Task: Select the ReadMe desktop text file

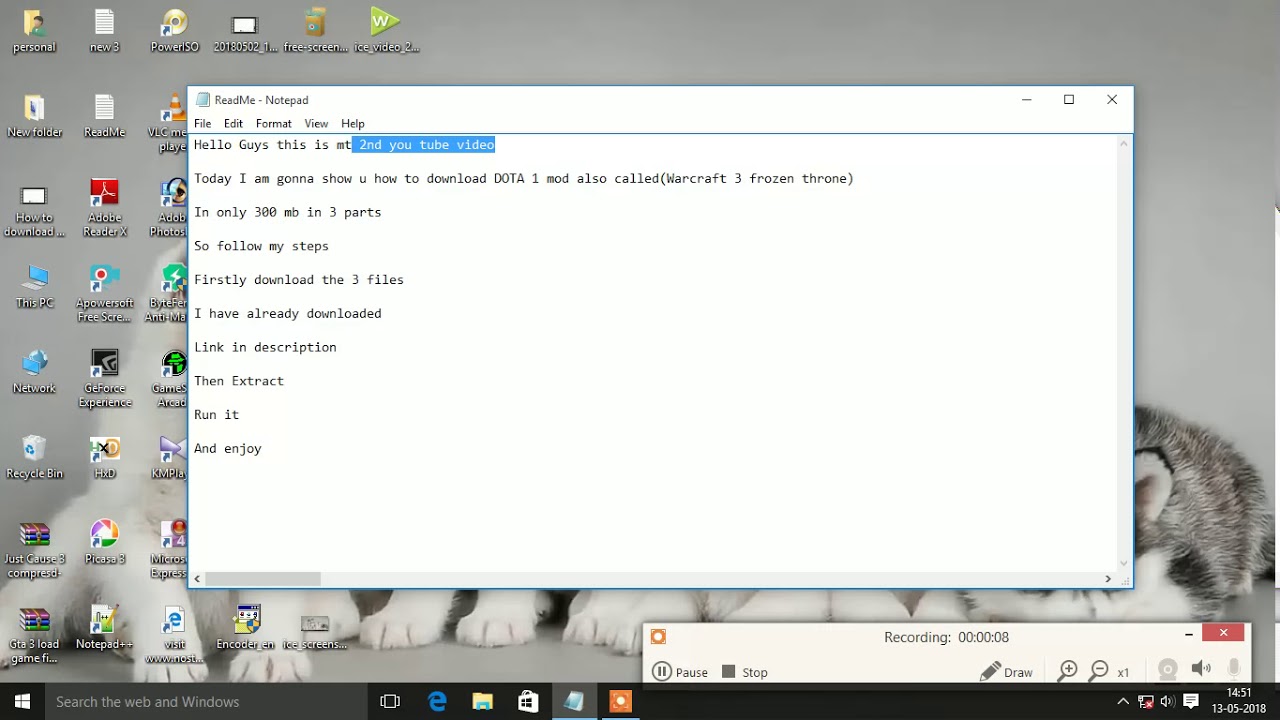Action: coord(104,116)
